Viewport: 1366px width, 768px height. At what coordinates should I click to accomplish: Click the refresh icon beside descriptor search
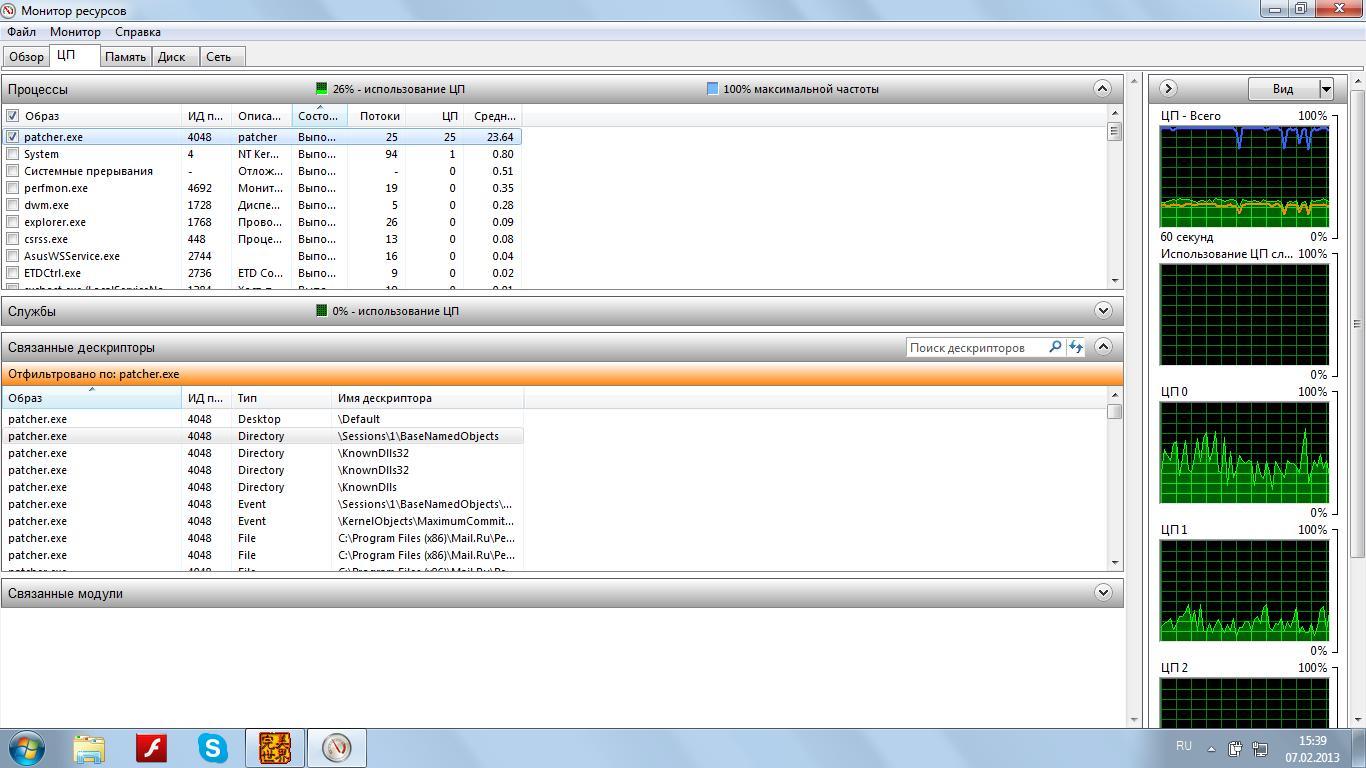tap(1075, 347)
